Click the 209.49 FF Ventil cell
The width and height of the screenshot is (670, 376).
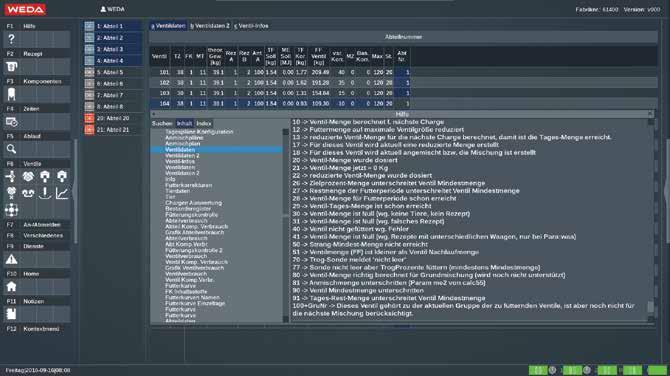pyautogui.click(x=320, y=73)
